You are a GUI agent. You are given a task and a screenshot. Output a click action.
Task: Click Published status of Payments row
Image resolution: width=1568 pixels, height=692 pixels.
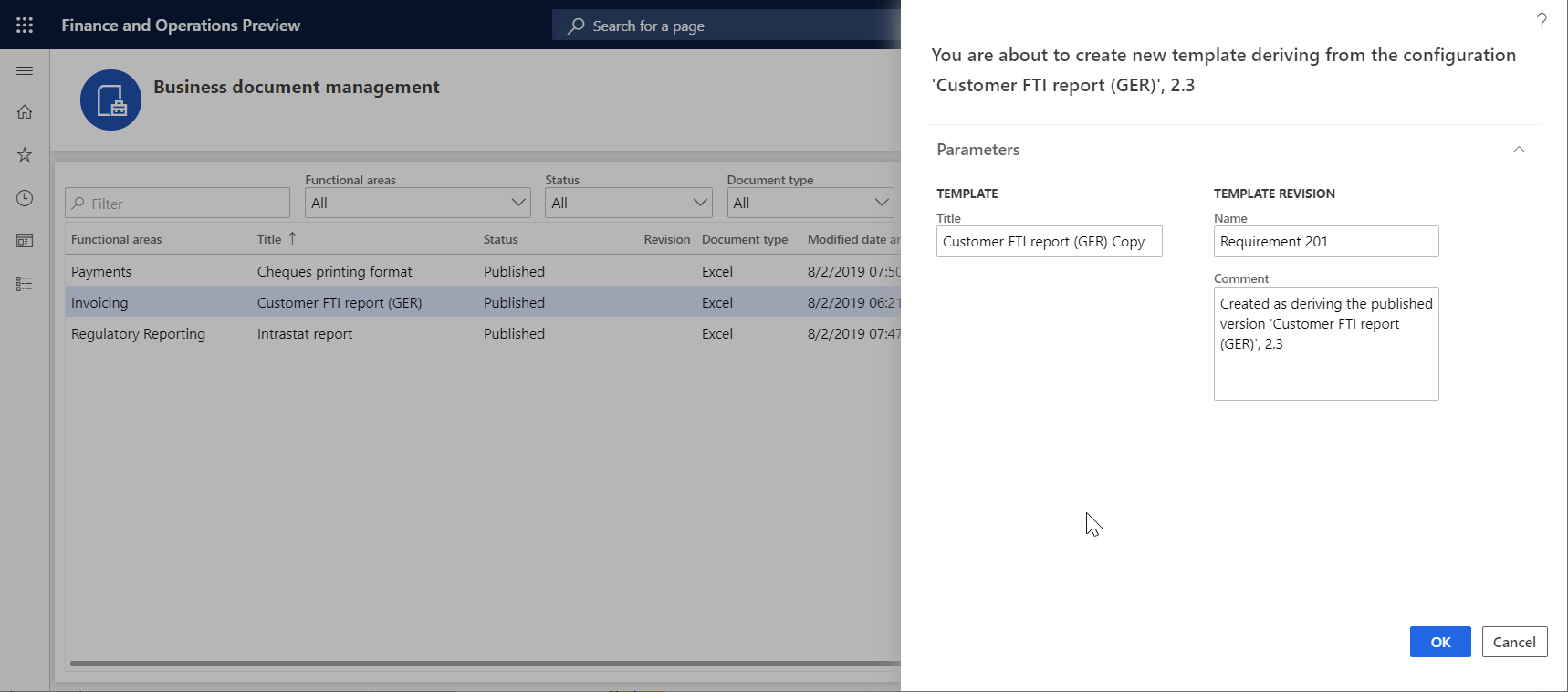514,271
